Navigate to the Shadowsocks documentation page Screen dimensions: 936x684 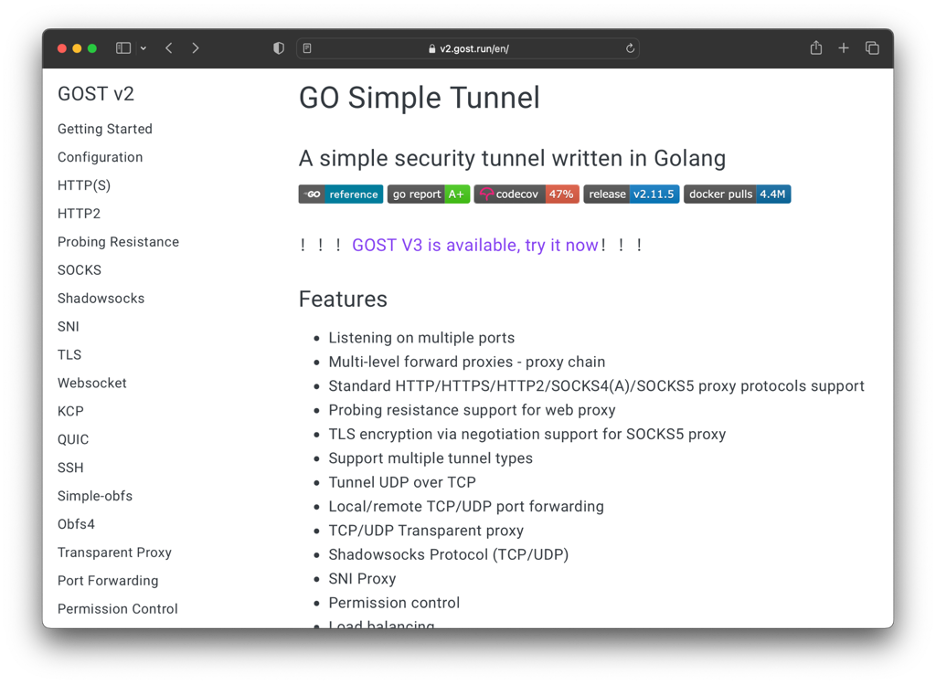(99, 298)
